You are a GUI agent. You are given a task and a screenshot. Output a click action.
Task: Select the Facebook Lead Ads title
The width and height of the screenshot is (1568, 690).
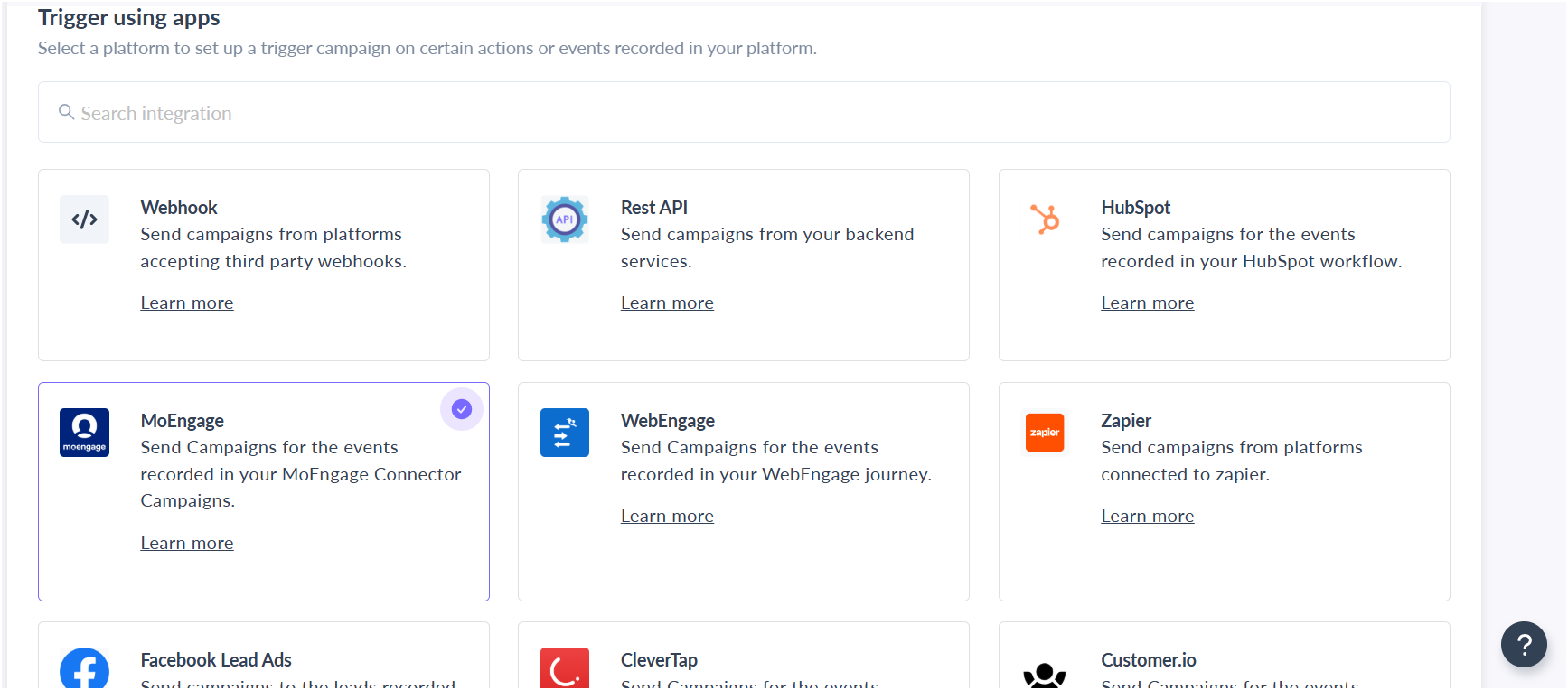click(x=216, y=660)
